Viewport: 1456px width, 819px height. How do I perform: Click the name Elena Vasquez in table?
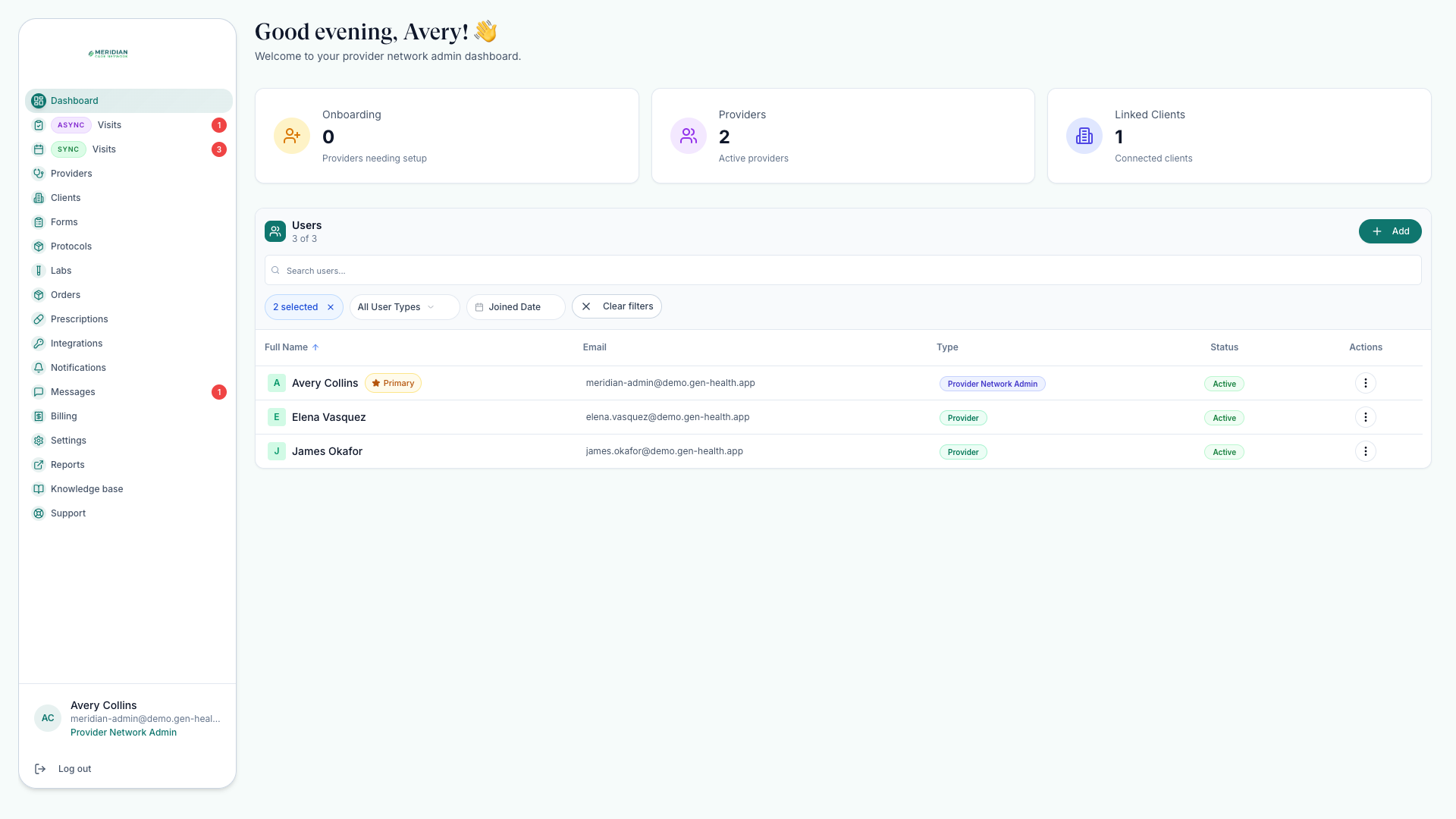328,417
